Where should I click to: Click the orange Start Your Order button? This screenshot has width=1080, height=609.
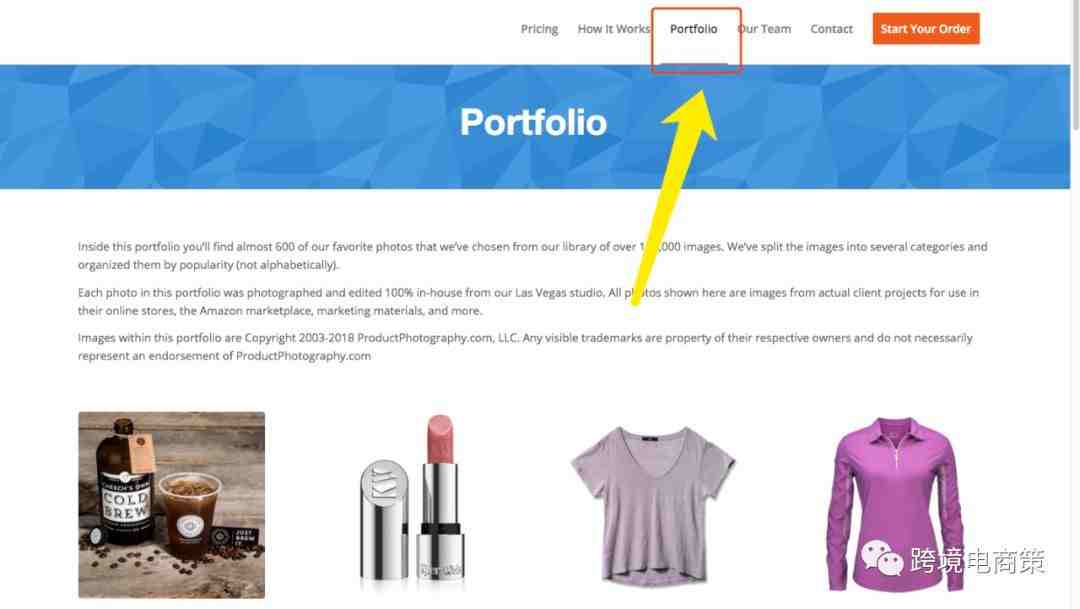(x=926, y=29)
